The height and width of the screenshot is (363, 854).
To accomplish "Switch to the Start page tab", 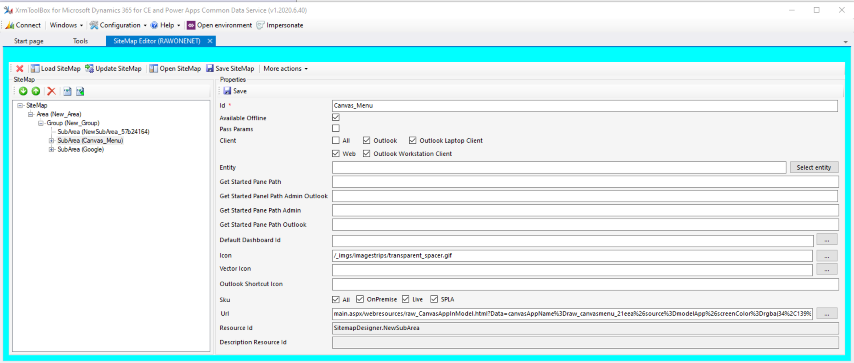I will 28,41.
